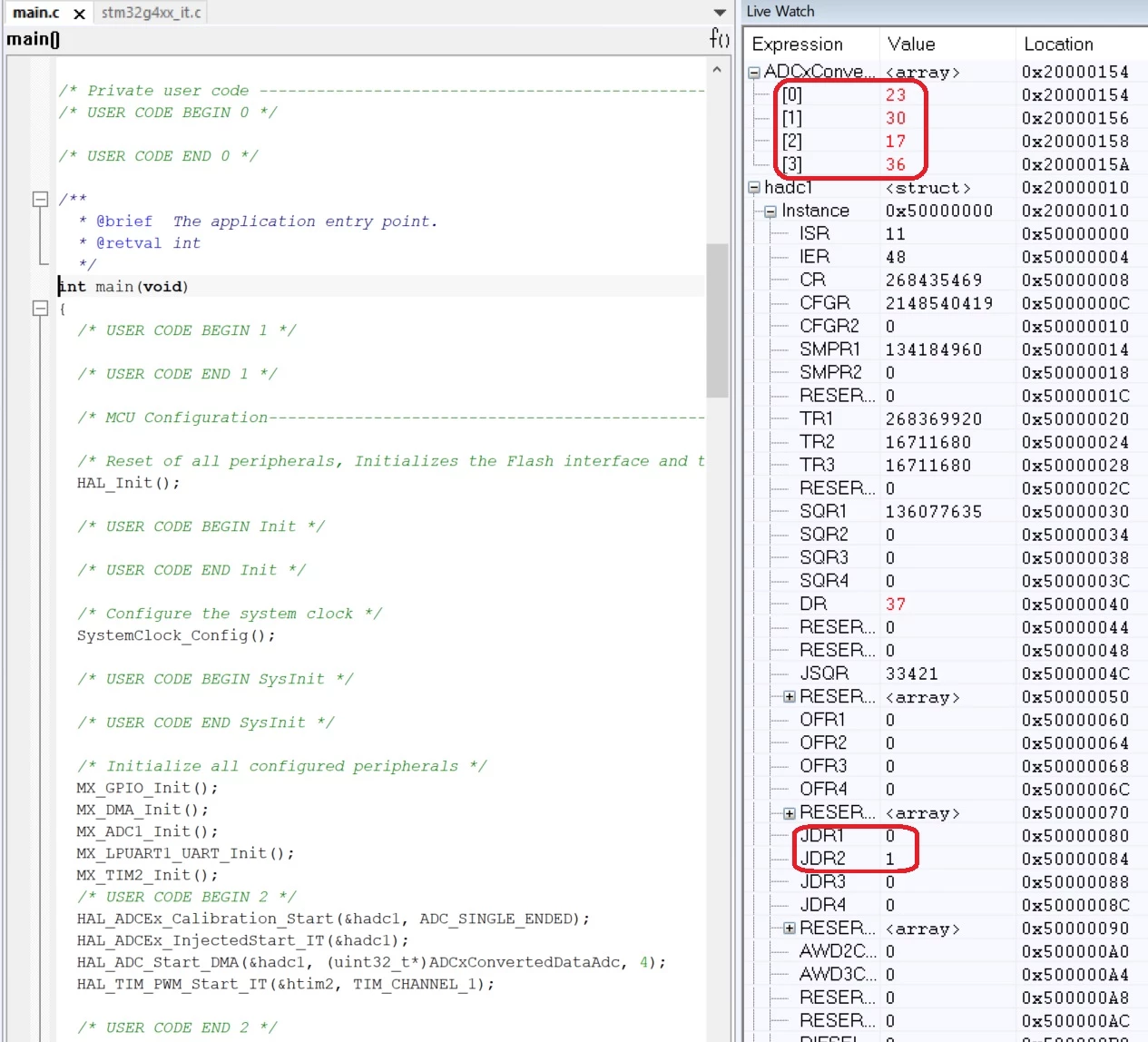Select array element [2] row

[947, 142]
